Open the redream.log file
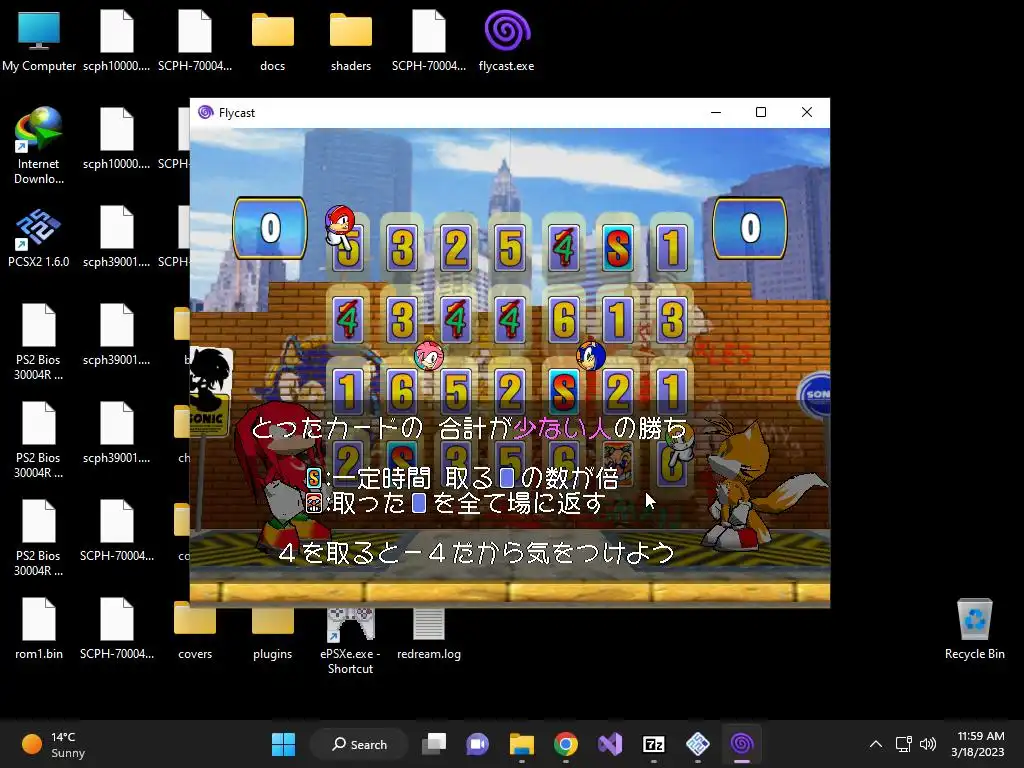This screenshot has width=1024, height=768. tap(428, 633)
